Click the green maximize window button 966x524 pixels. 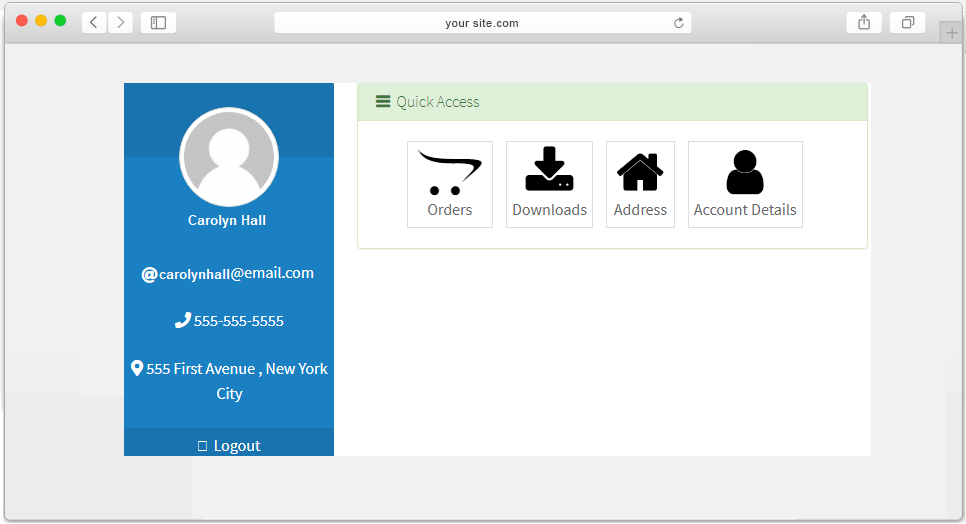[60, 20]
